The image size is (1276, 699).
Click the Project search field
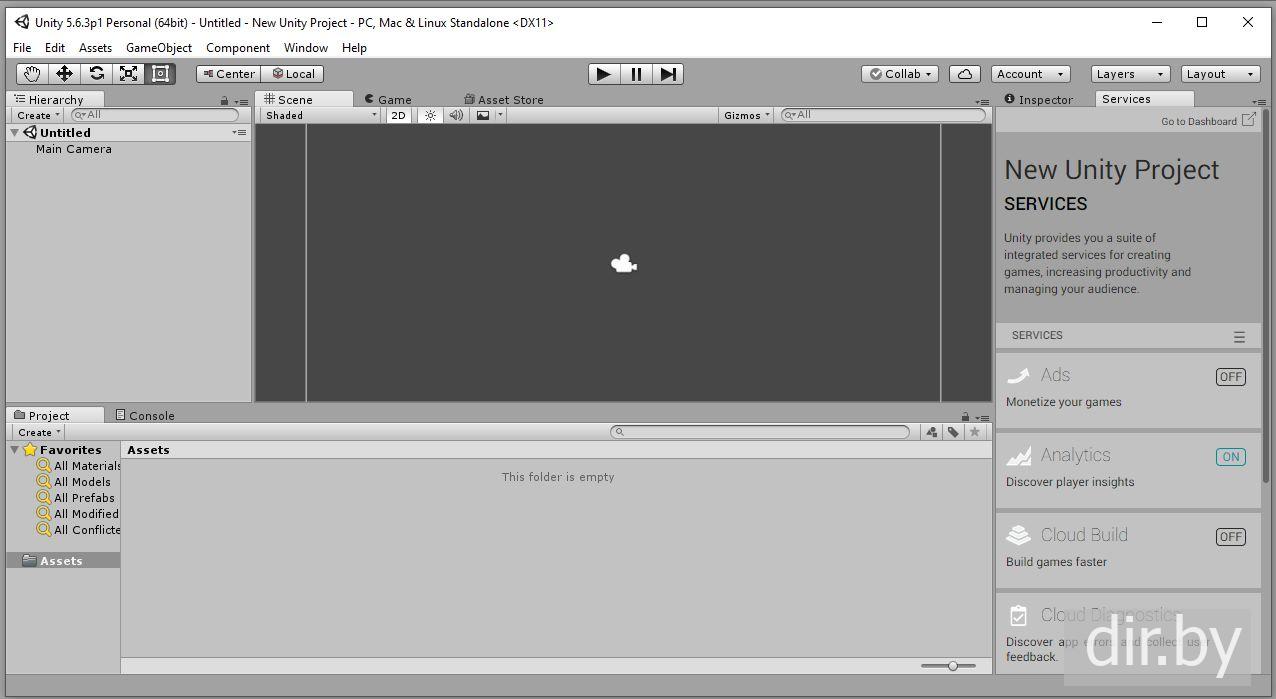click(760, 432)
